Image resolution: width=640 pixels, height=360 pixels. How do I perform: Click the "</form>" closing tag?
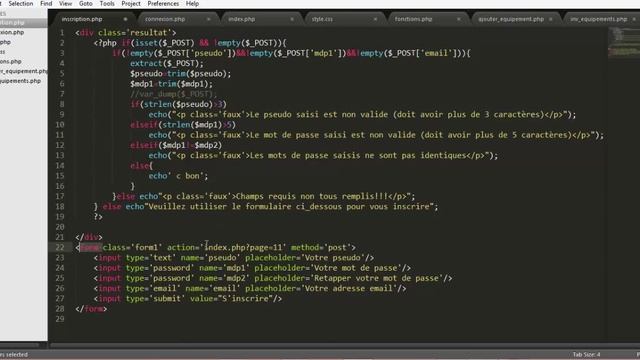coord(91,309)
